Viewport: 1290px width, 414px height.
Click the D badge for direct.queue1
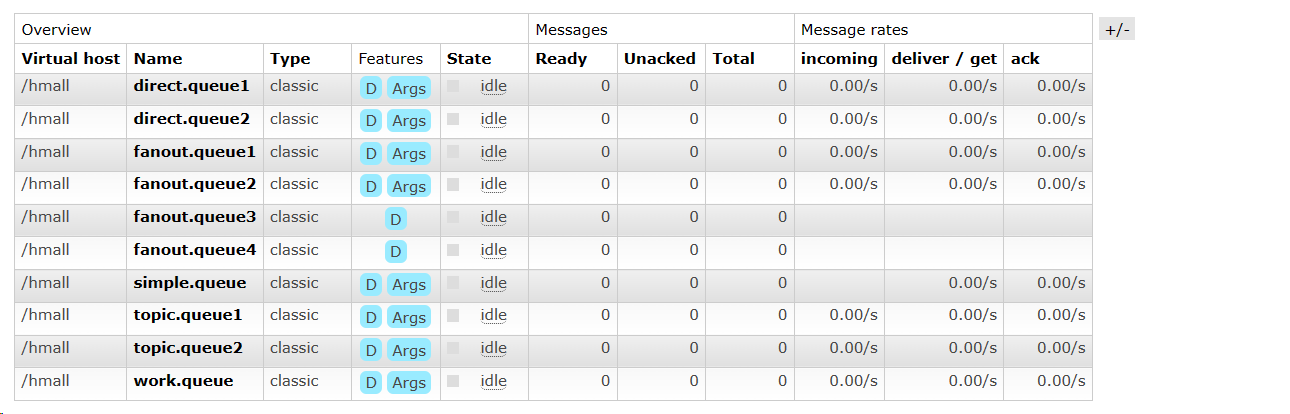click(x=371, y=88)
